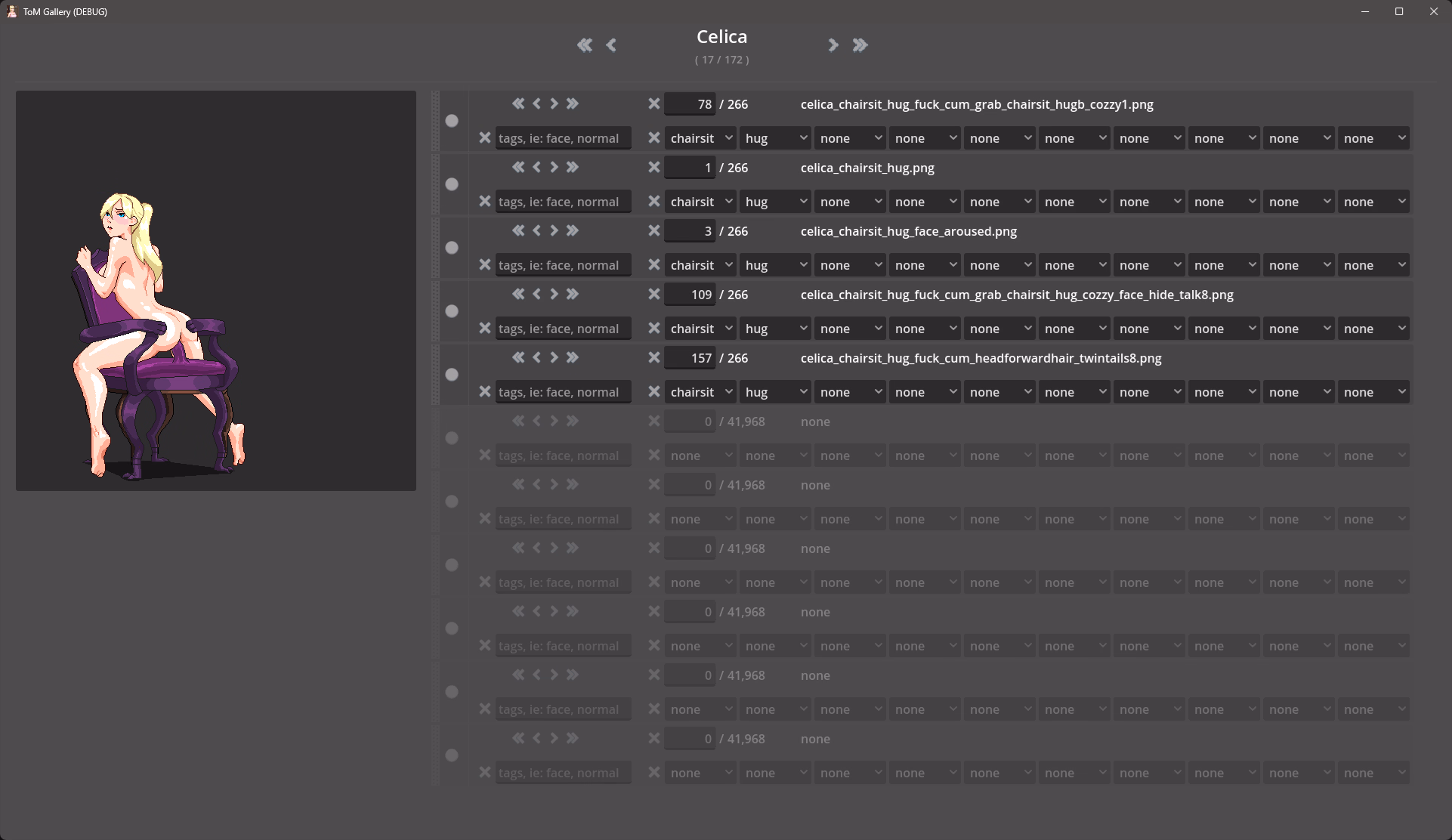Open third dropdown 'none' in cozzy1.png row
This screenshot has width=1452, height=840.
tap(850, 138)
